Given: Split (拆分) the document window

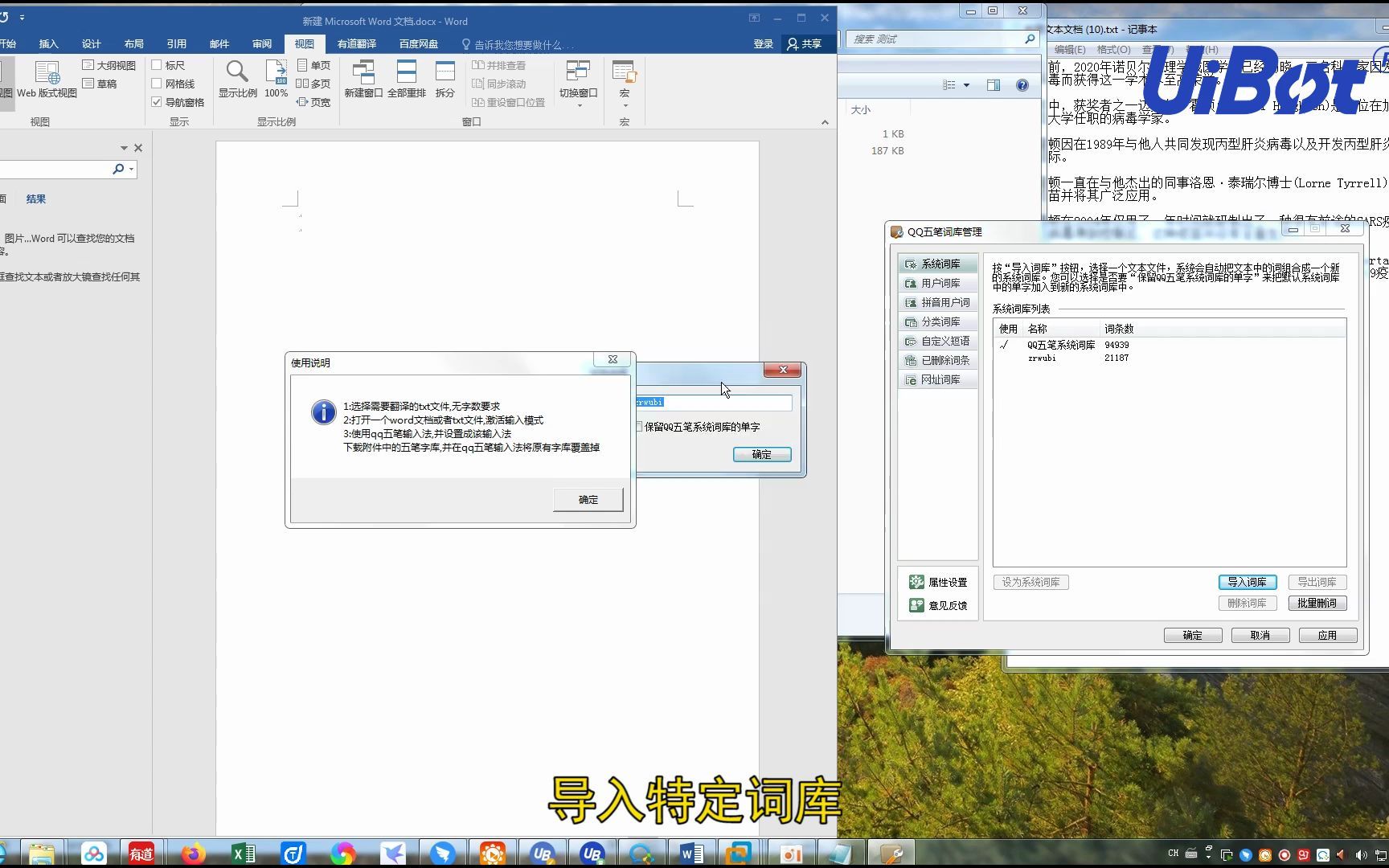Looking at the screenshot, I should [x=445, y=80].
